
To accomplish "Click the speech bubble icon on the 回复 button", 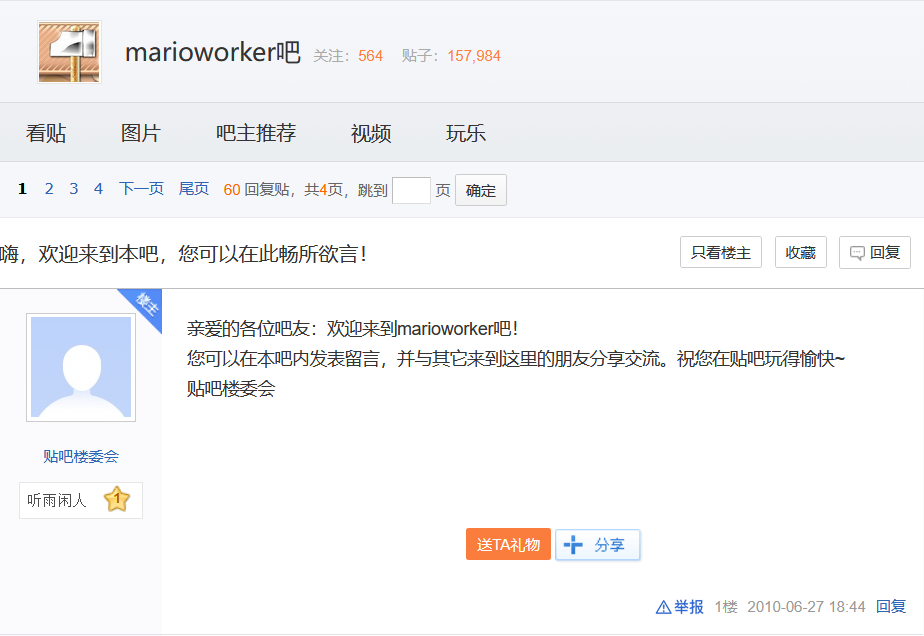I will click(x=855, y=252).
